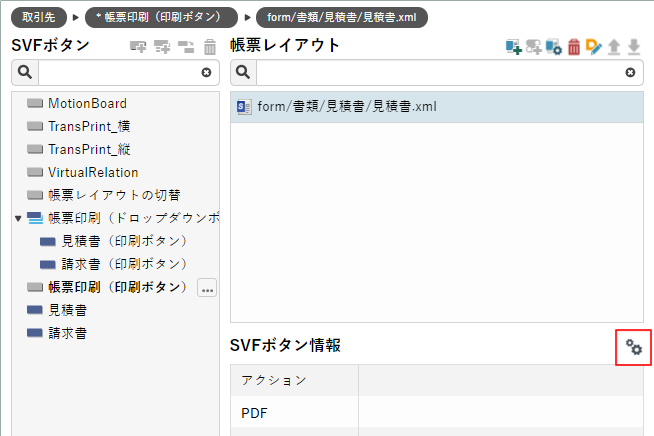Click the search magnifier in 帳票レイアウト panel

[x=243, y=72]
